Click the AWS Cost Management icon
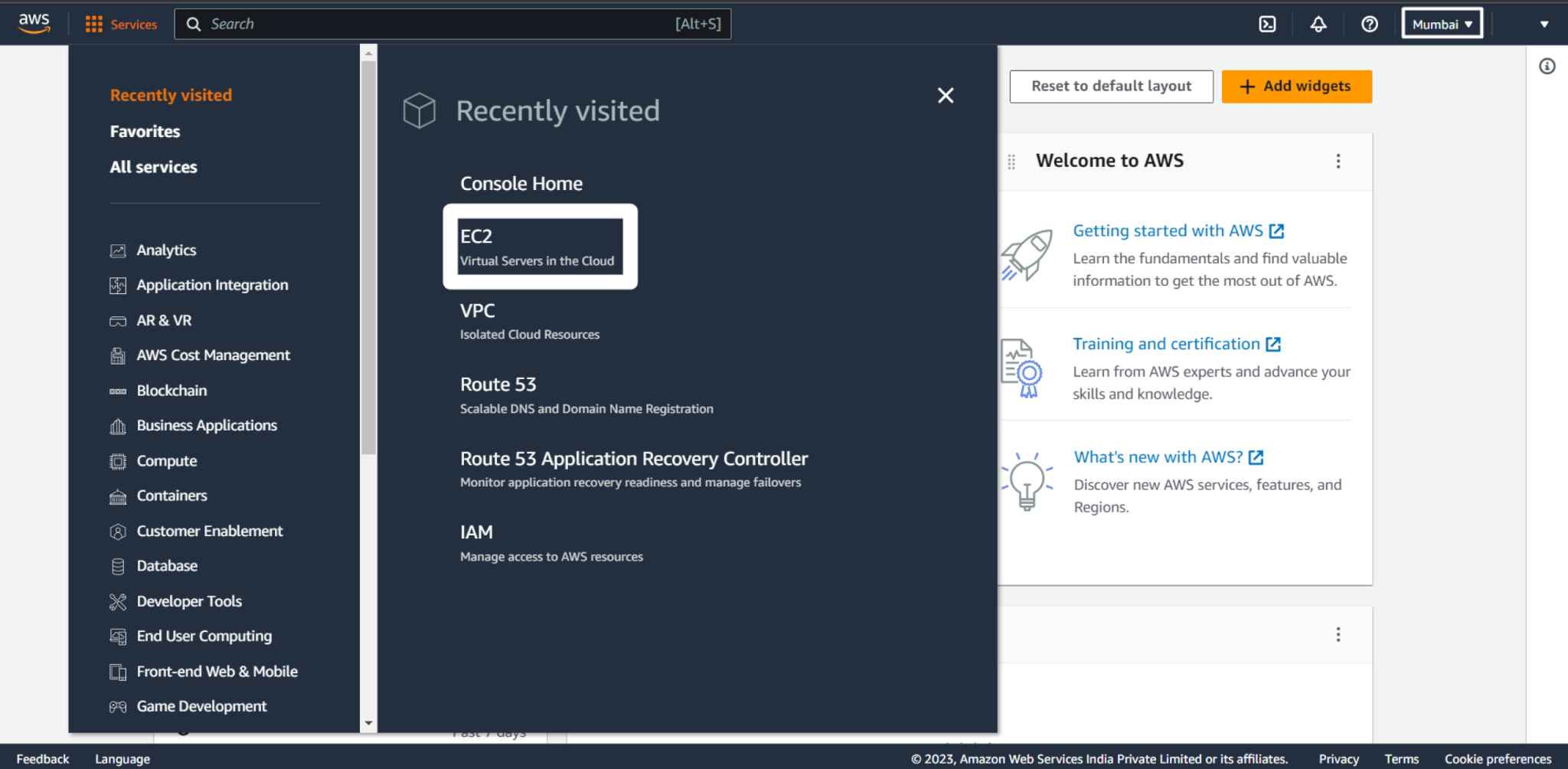 (x=118, y=355)
